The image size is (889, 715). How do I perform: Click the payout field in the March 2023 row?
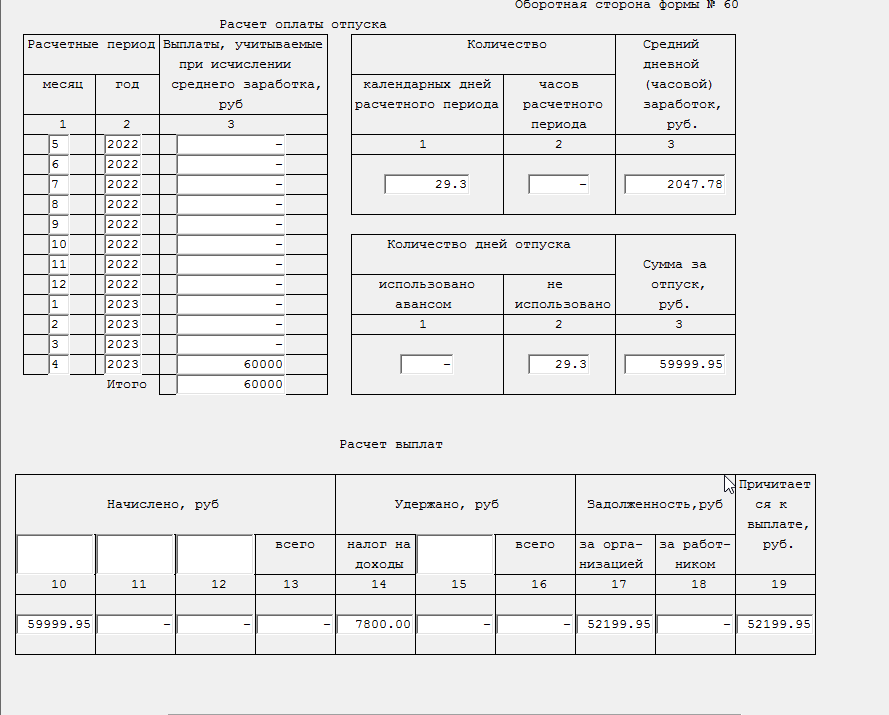231,344
